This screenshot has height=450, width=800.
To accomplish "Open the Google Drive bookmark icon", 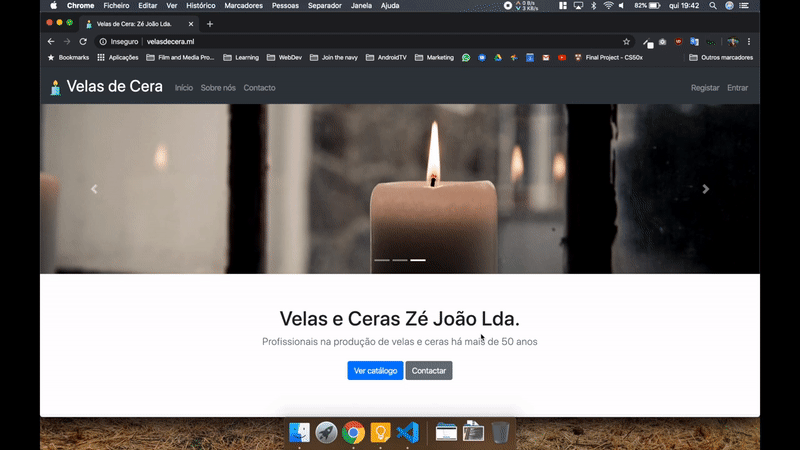I will [498, 58].
